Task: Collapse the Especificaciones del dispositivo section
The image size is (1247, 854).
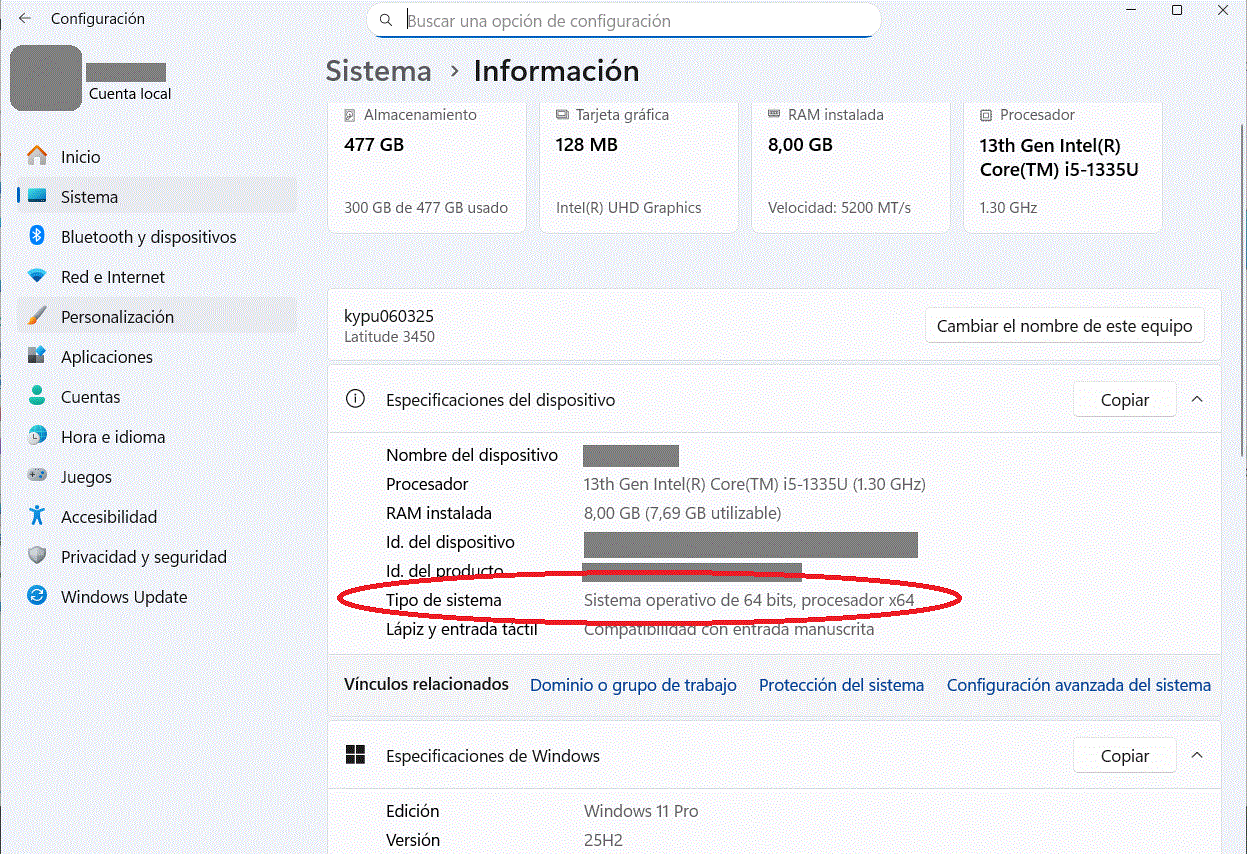Action: pos(1197,398)
